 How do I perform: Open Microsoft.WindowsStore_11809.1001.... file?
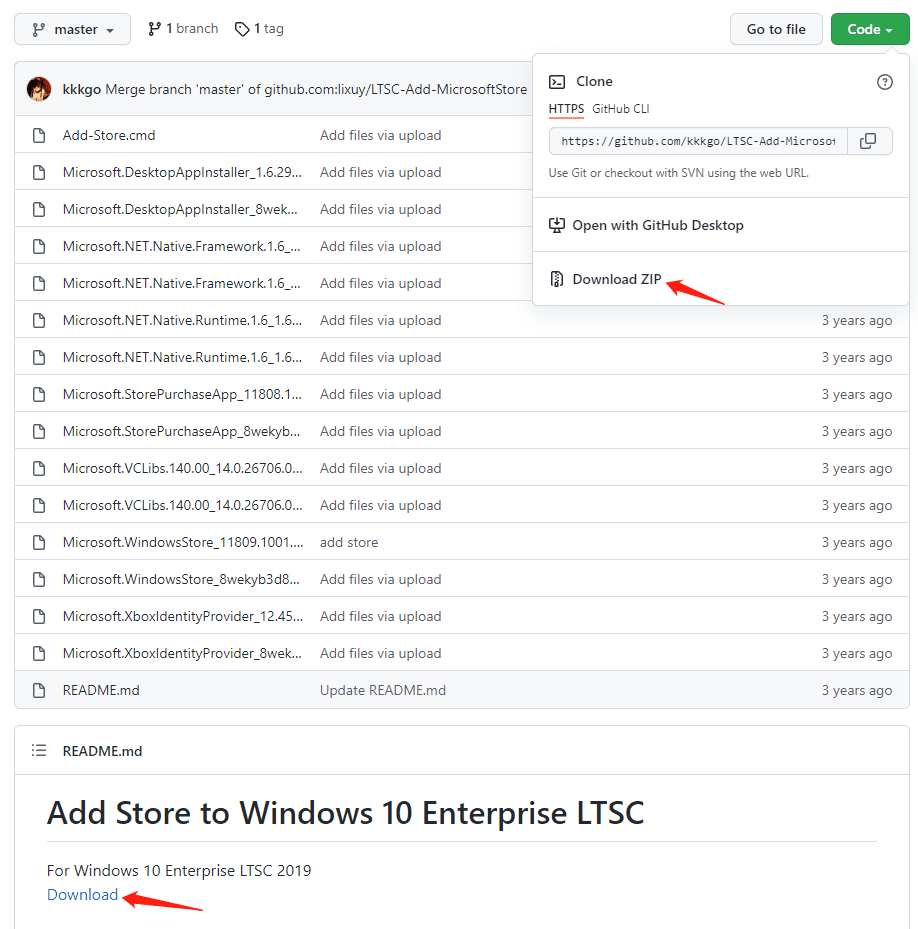(x=183, y=543)
